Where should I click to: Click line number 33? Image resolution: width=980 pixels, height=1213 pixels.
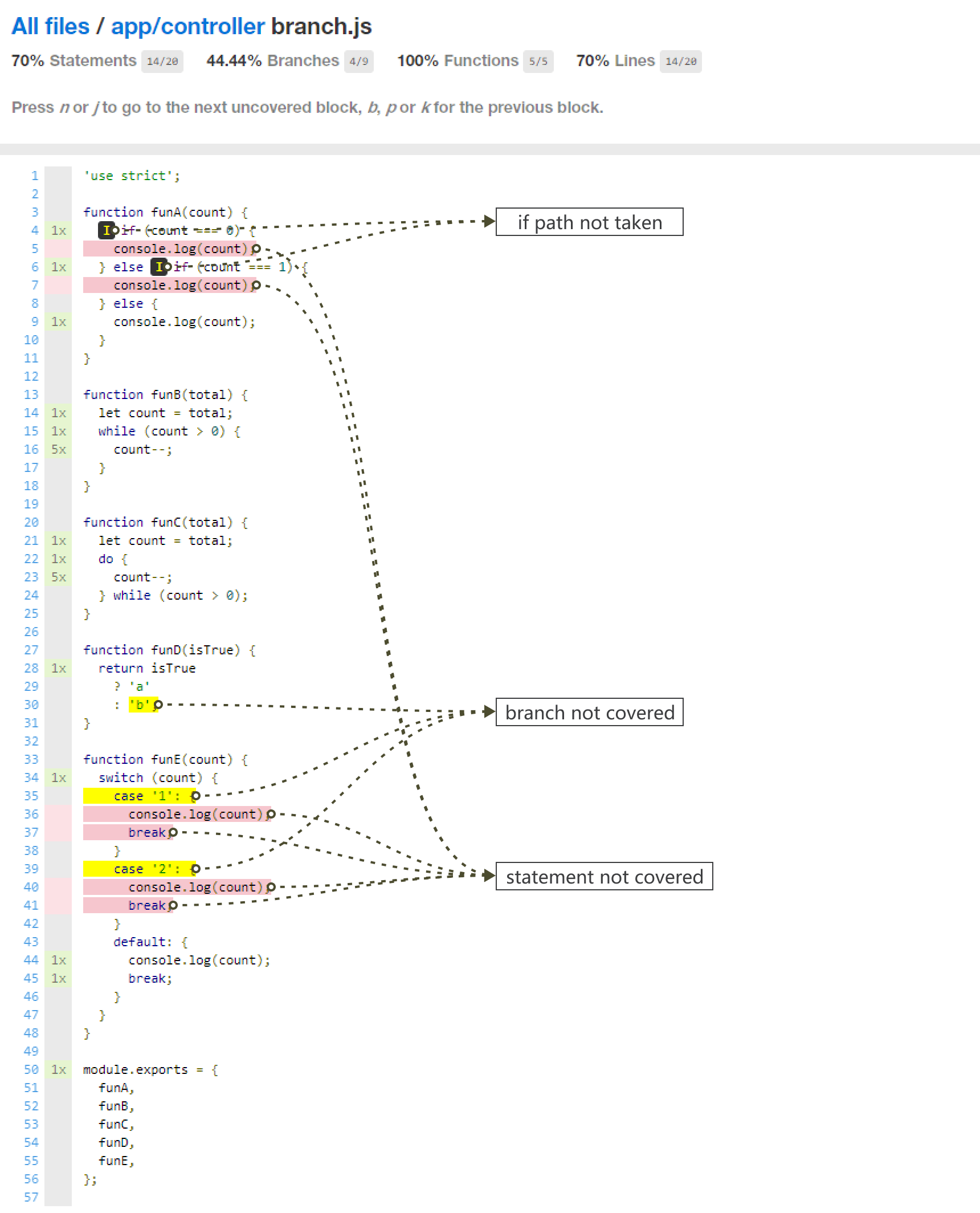tap(31, 759)
